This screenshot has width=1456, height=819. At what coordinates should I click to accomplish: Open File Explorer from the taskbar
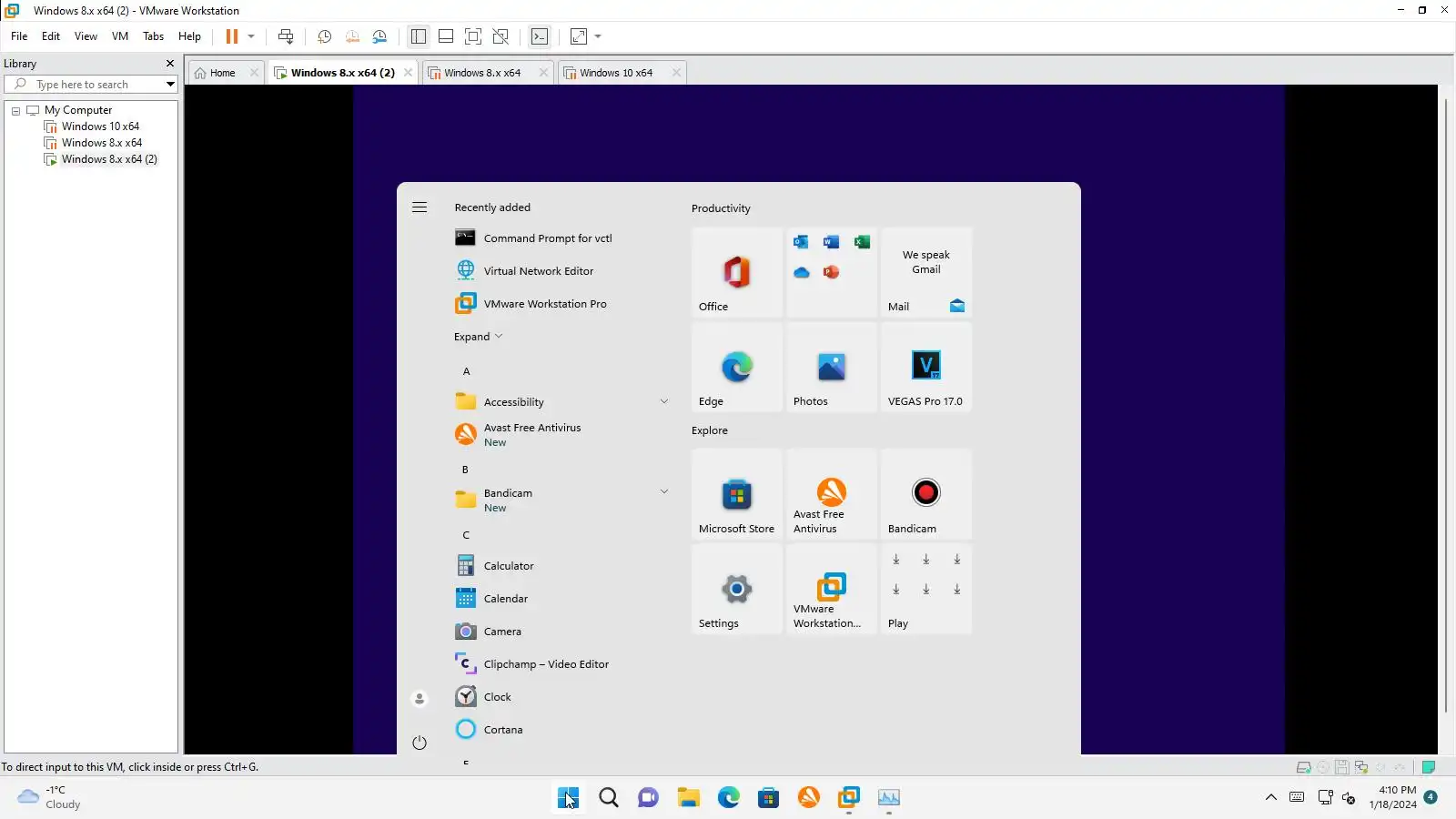tap(688, 798)
